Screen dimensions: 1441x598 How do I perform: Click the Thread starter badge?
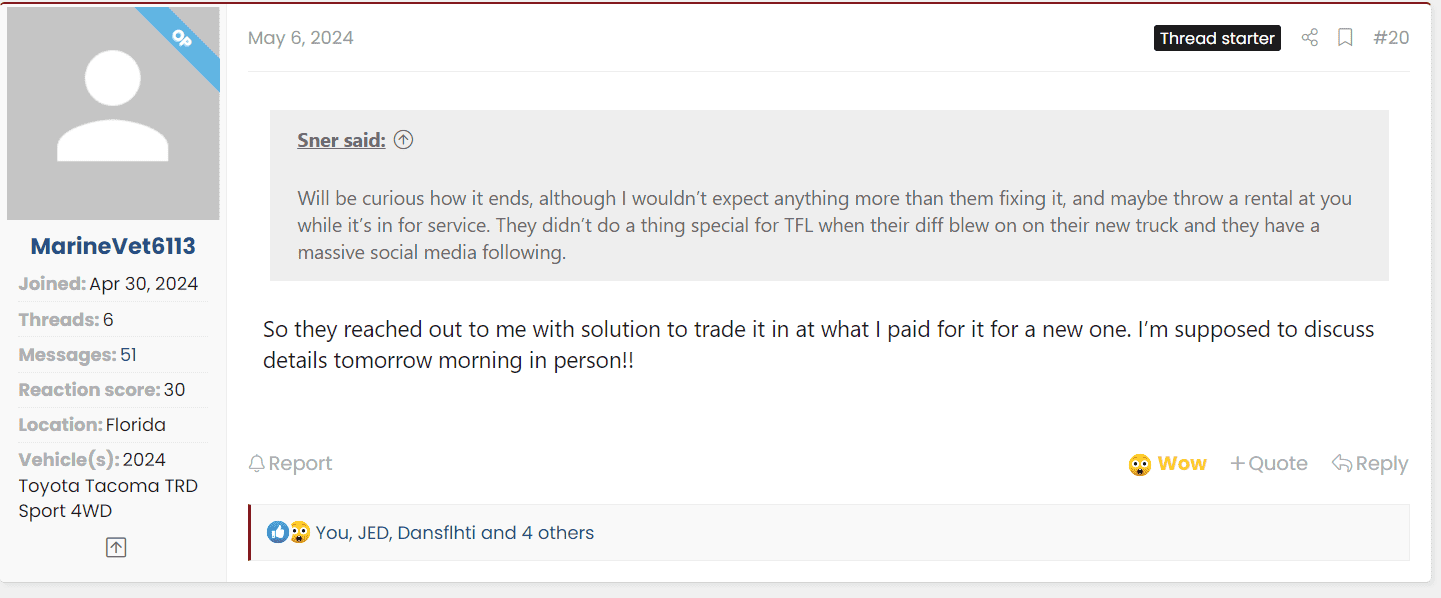click(x=1217, y=38)
